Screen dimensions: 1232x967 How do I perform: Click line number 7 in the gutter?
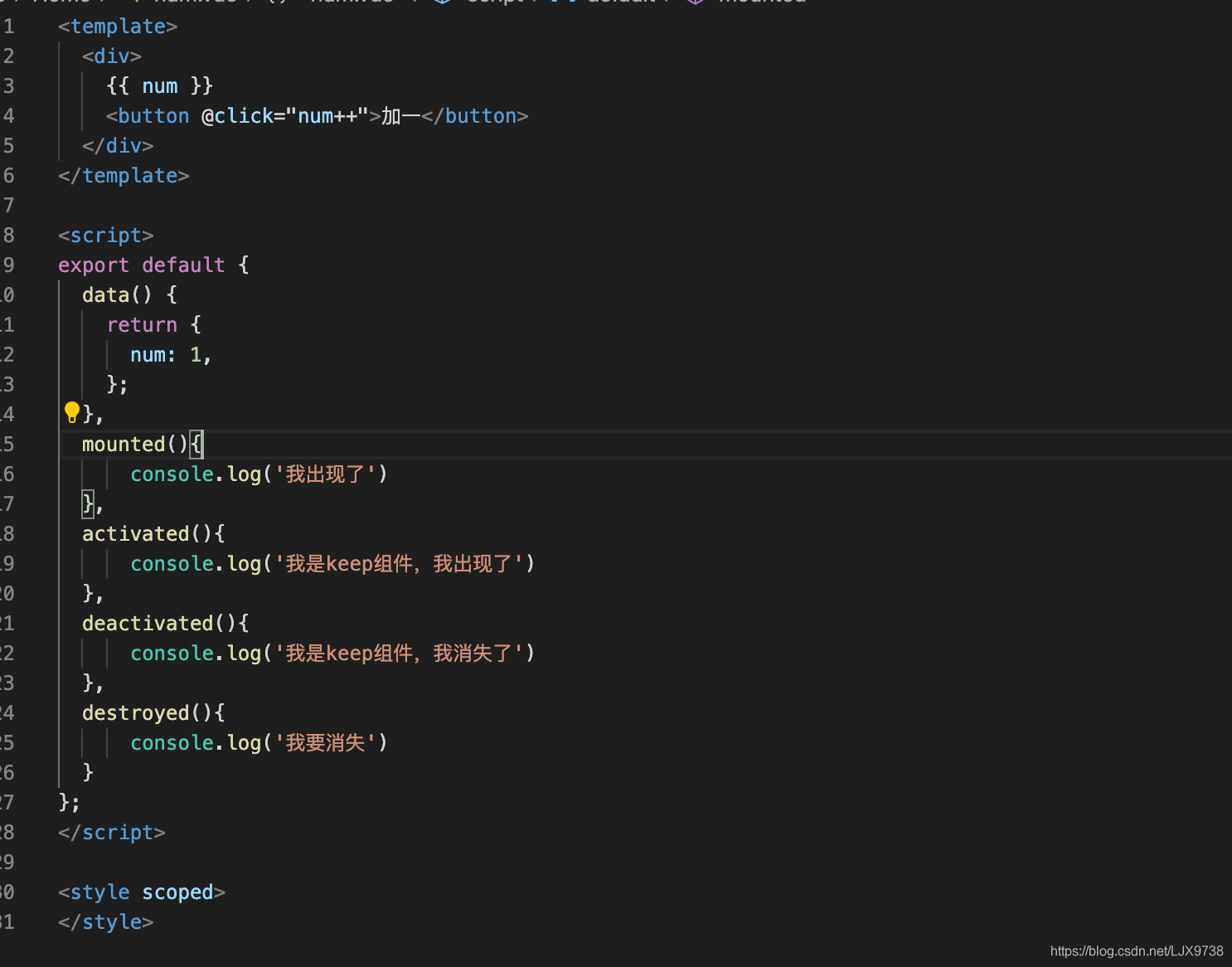8,206
